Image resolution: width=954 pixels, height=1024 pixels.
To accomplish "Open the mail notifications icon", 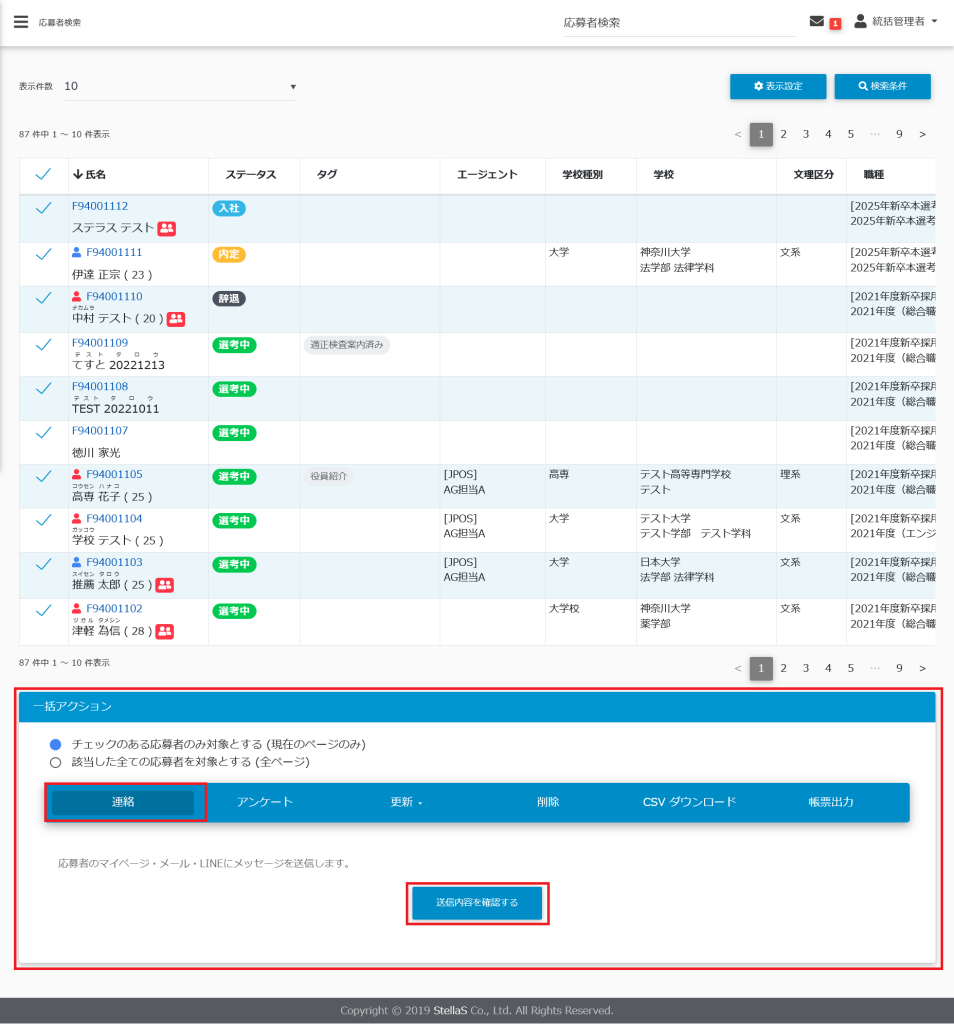I will tap(817, 21).
